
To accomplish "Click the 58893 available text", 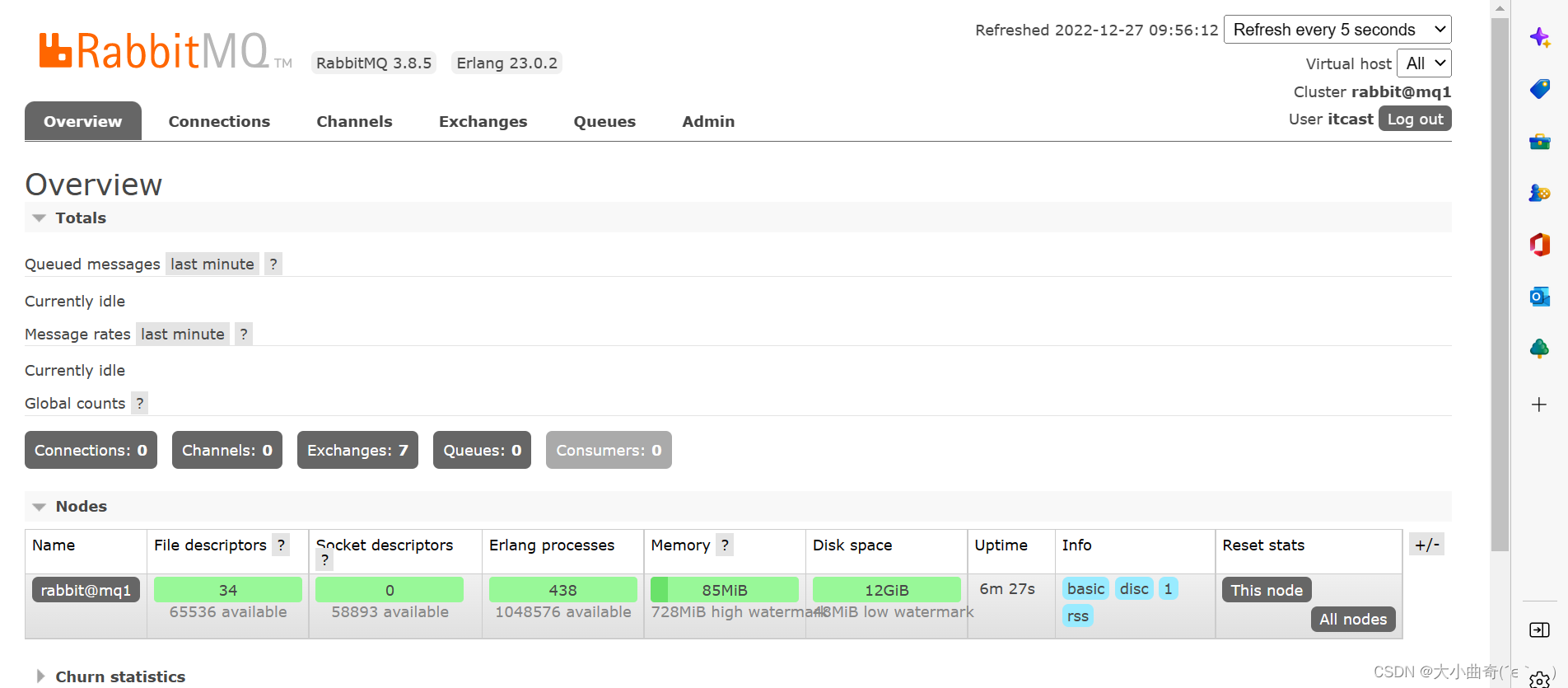I will [x=390, y=611].
